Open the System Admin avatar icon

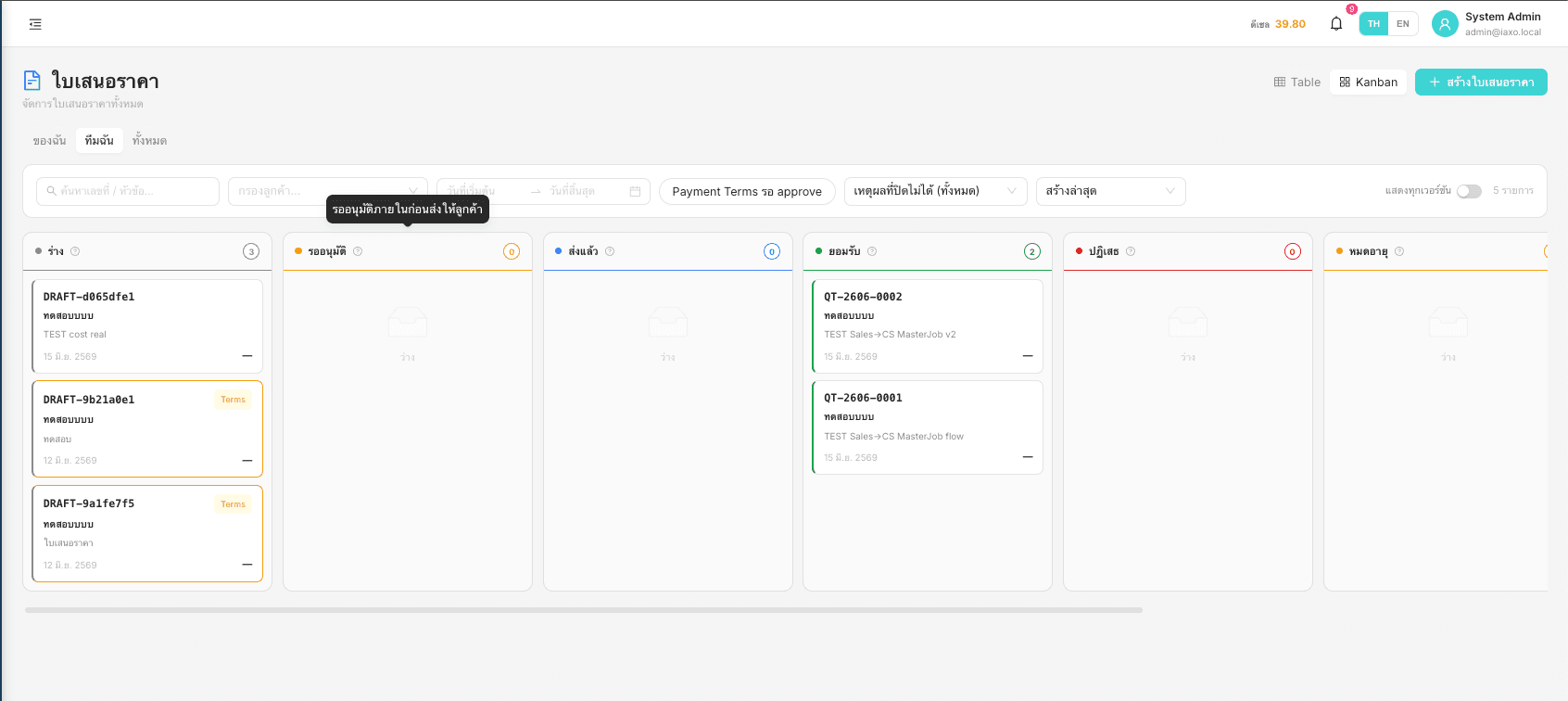pyautogui.click(x=1445, y=24)
